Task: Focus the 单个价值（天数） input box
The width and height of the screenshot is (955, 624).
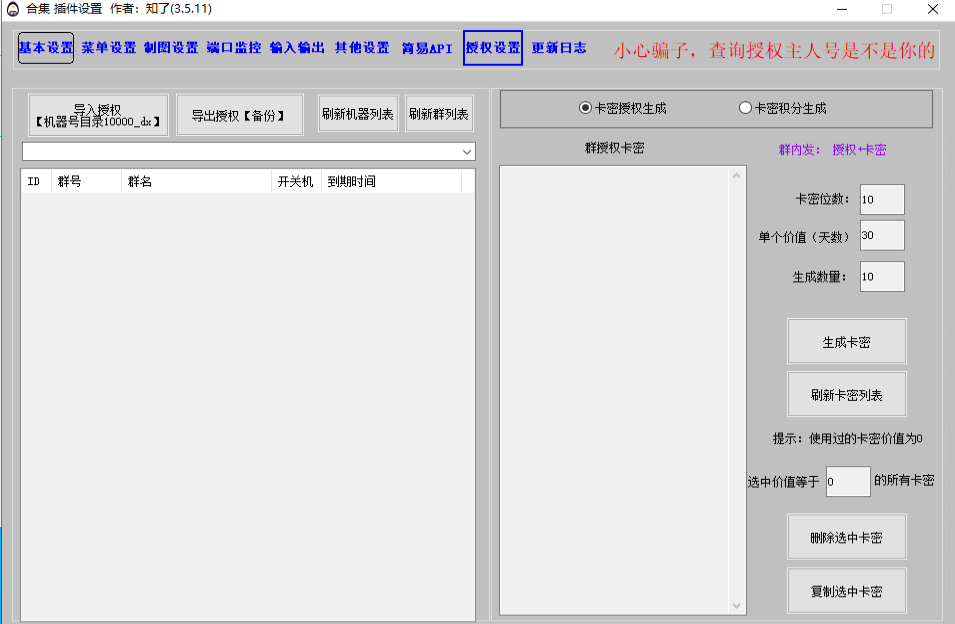Action: [881, 236]
